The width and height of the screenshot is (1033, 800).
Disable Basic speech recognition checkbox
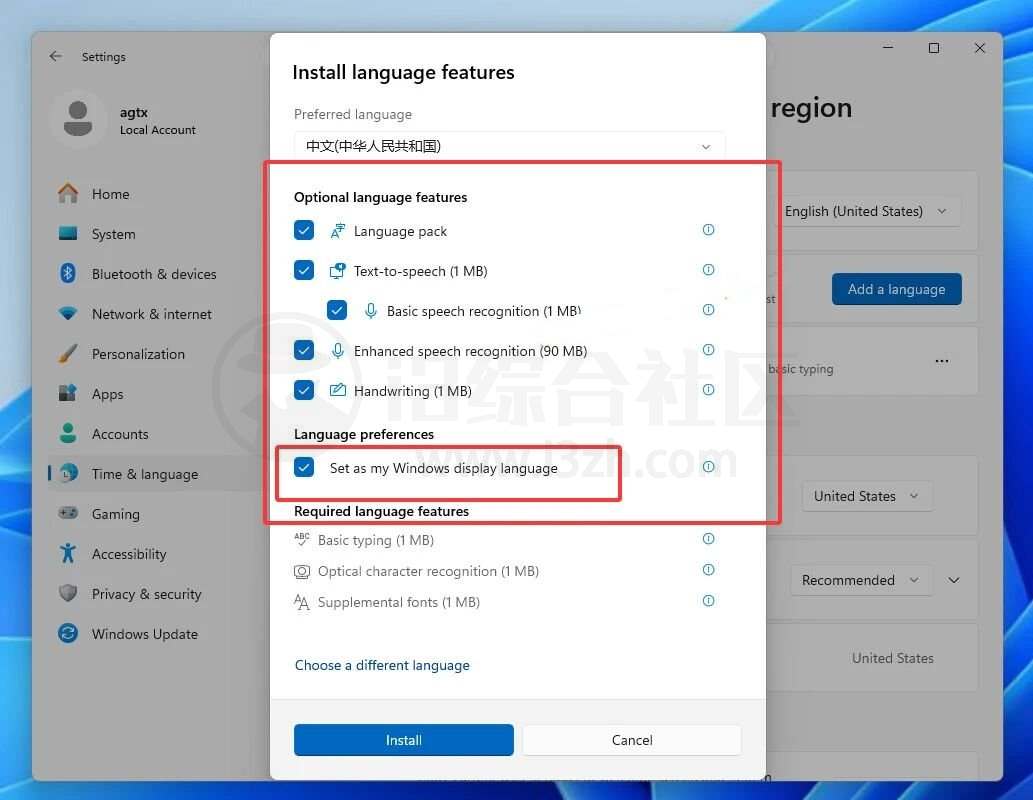(x=337, y=311)
